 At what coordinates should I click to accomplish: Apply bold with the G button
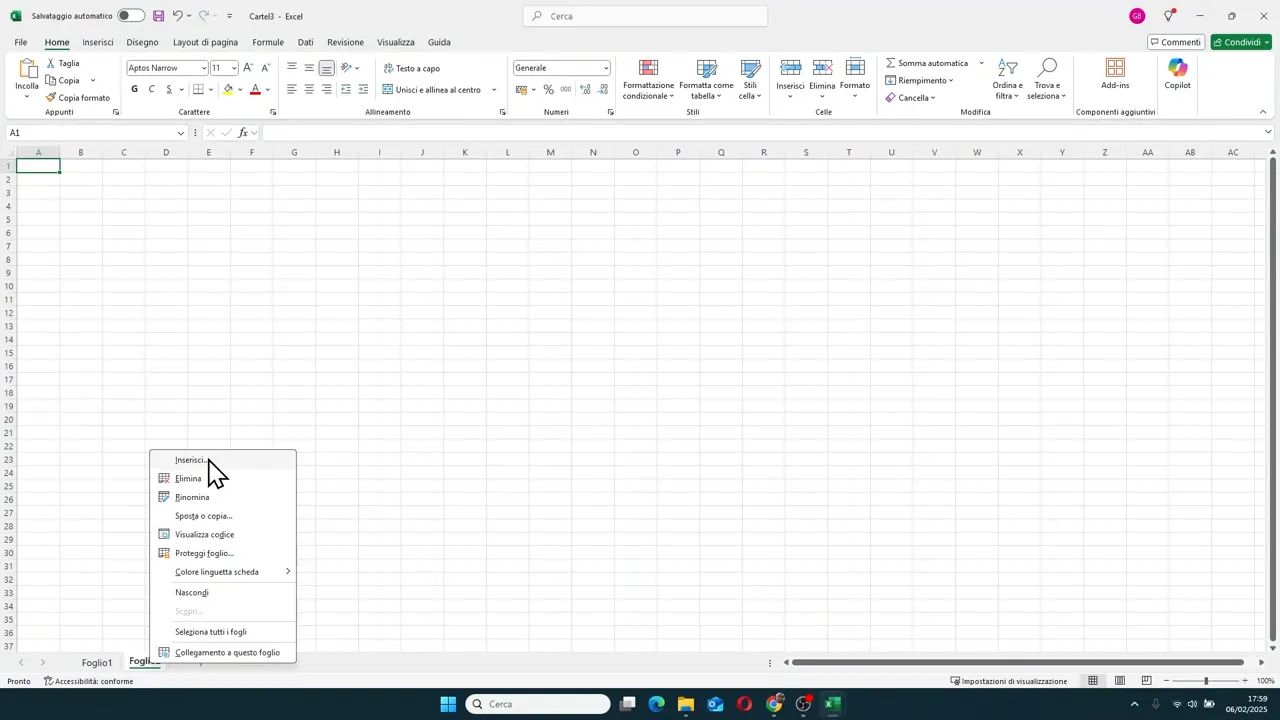click(x=135, y=89)
